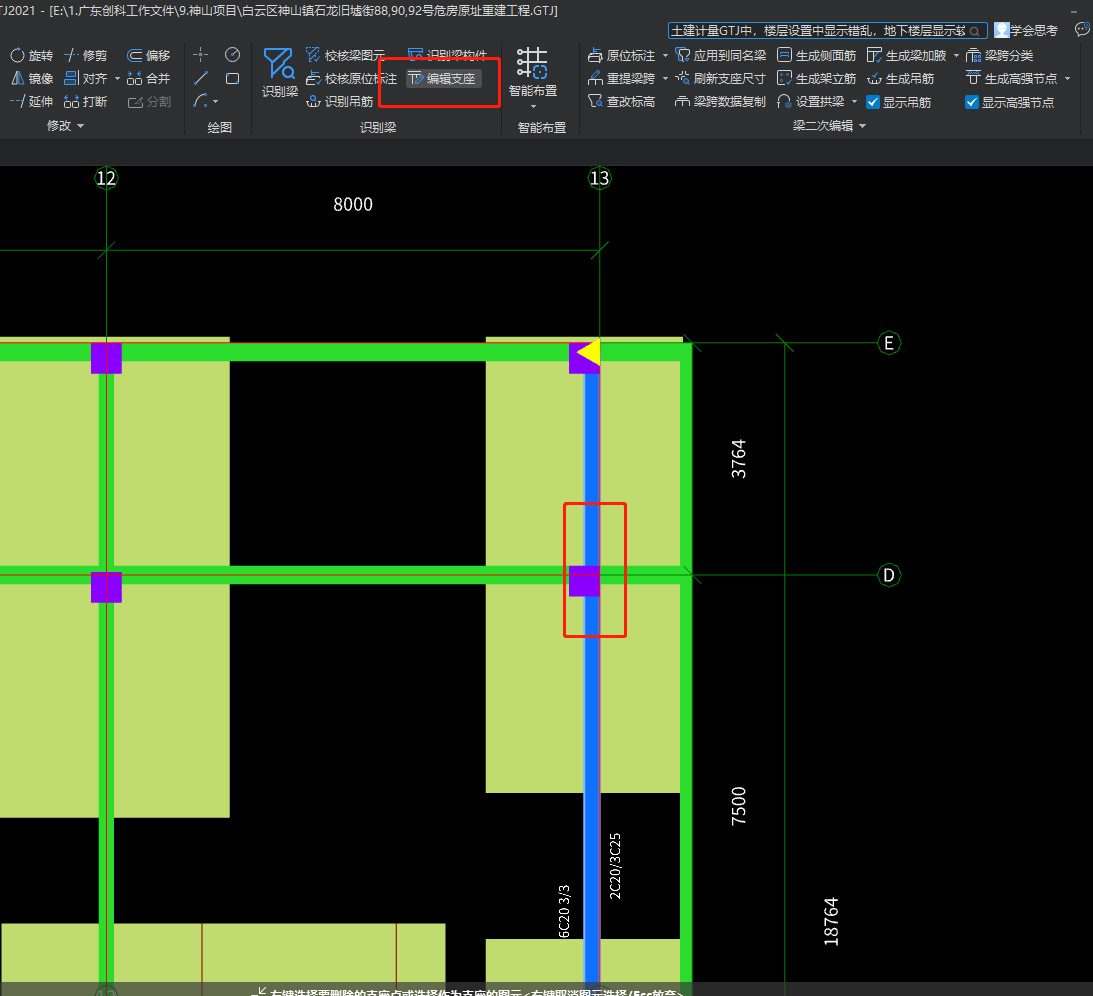The image size is (1093, 996).
Task: Select the point drawing tool
Action: click(x=201, y=54)
